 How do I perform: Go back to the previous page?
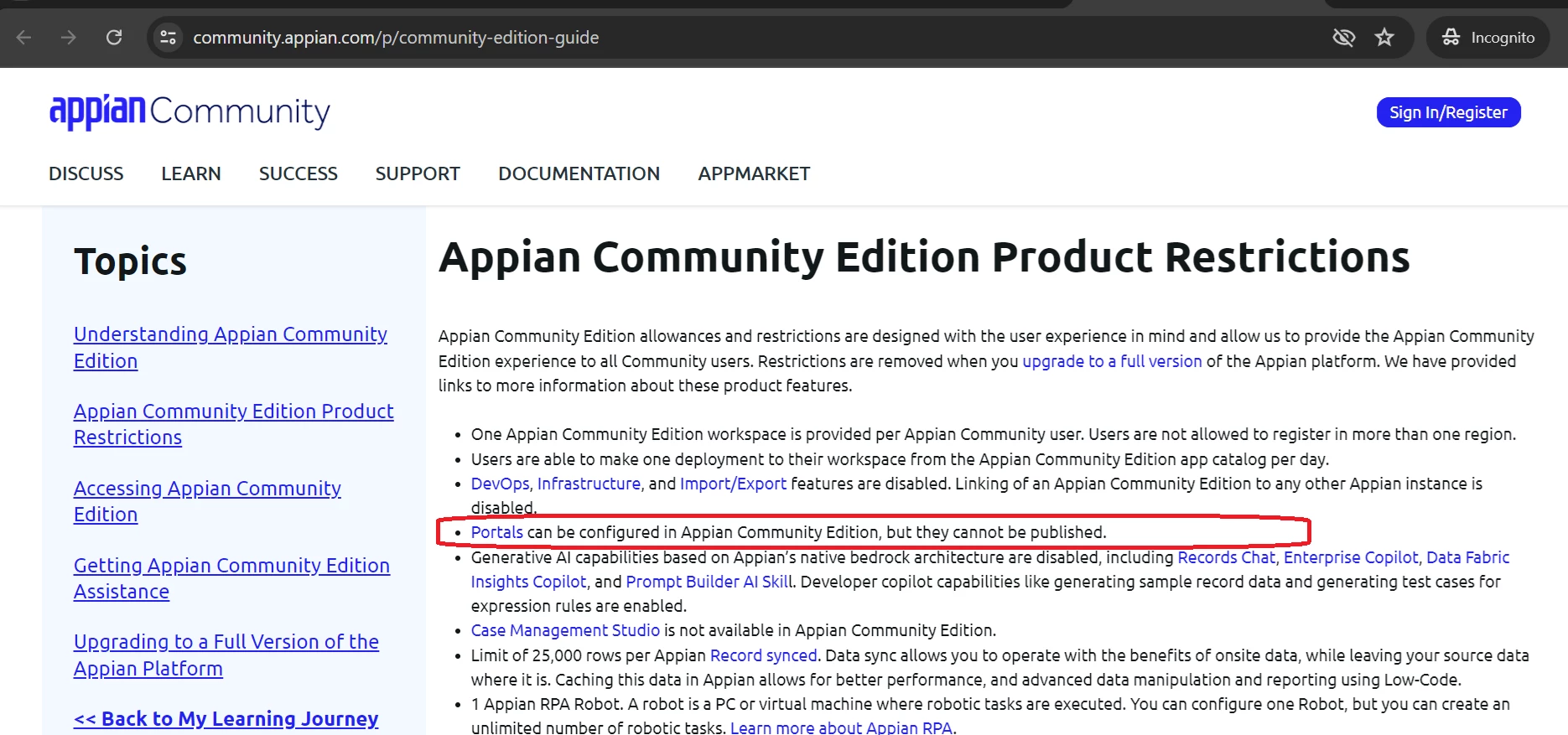pyautogui.click(x=23, y=37)
